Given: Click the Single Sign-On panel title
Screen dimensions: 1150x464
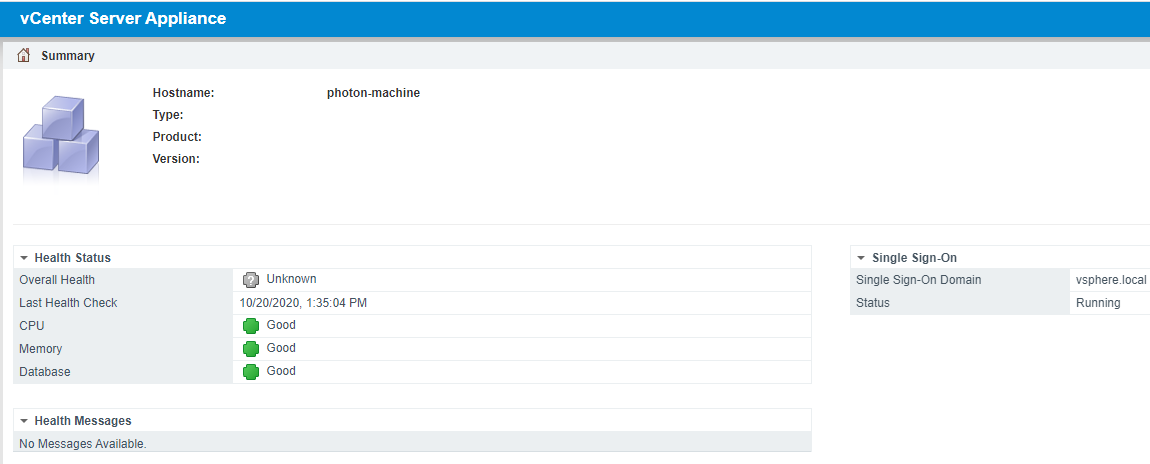Looking at the screenshot, I should 915,258.
